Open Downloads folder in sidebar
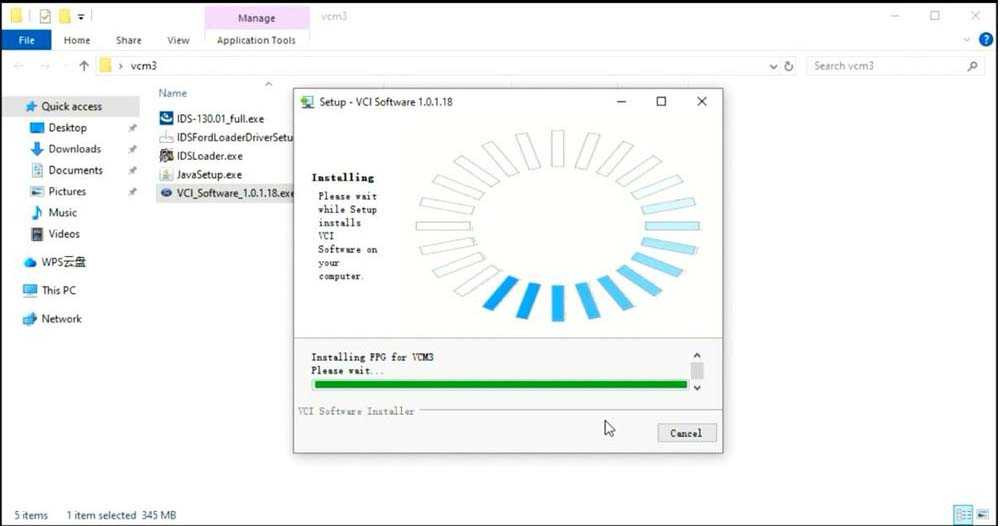 point(74,149)
